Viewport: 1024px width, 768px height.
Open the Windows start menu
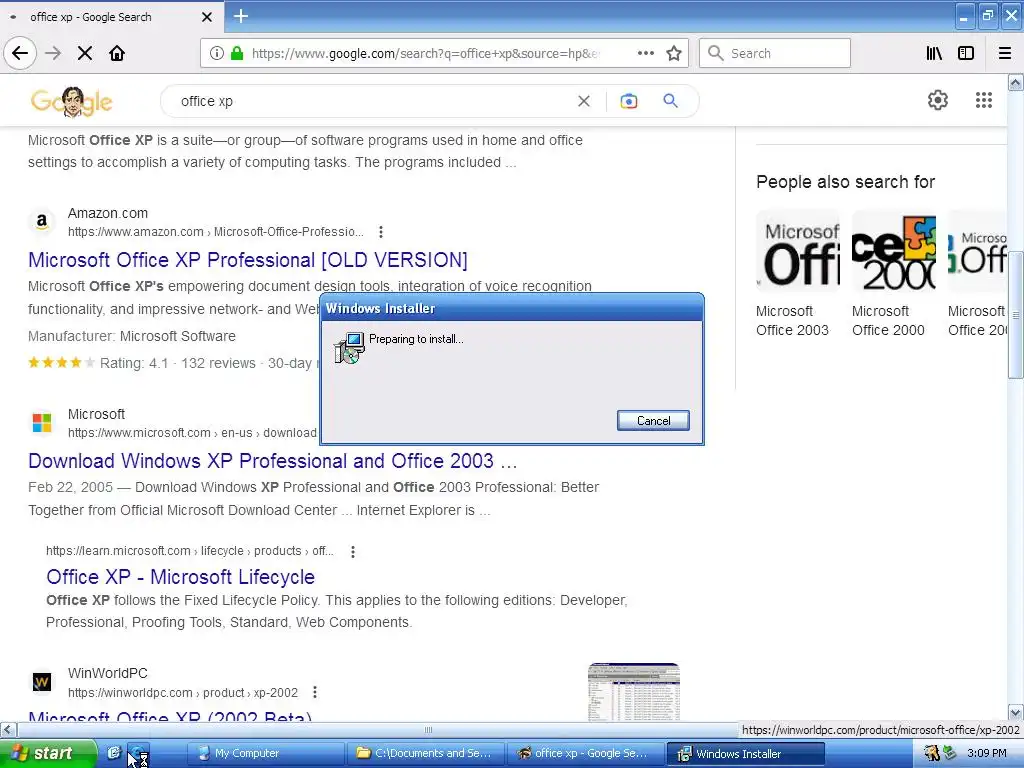tap(48, 754)
